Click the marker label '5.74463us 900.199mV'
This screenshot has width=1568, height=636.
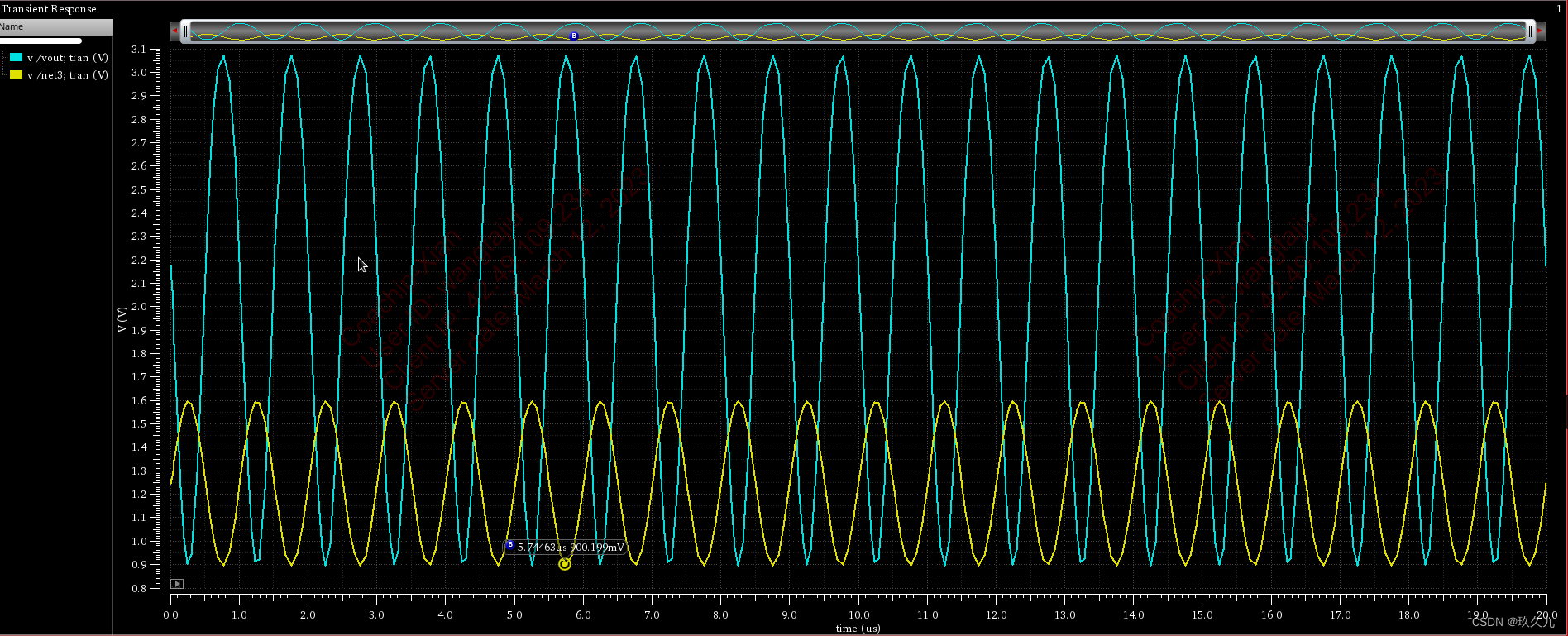tap(571, 548)
